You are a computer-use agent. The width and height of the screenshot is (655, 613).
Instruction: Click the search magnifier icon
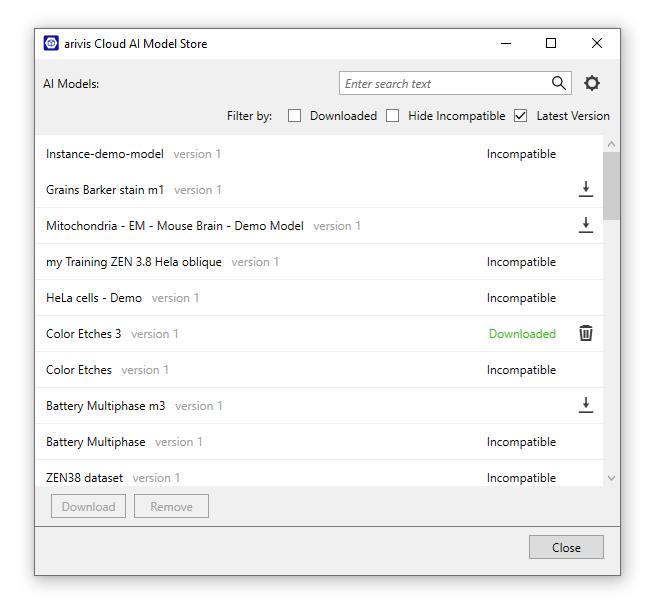(559, 84)
